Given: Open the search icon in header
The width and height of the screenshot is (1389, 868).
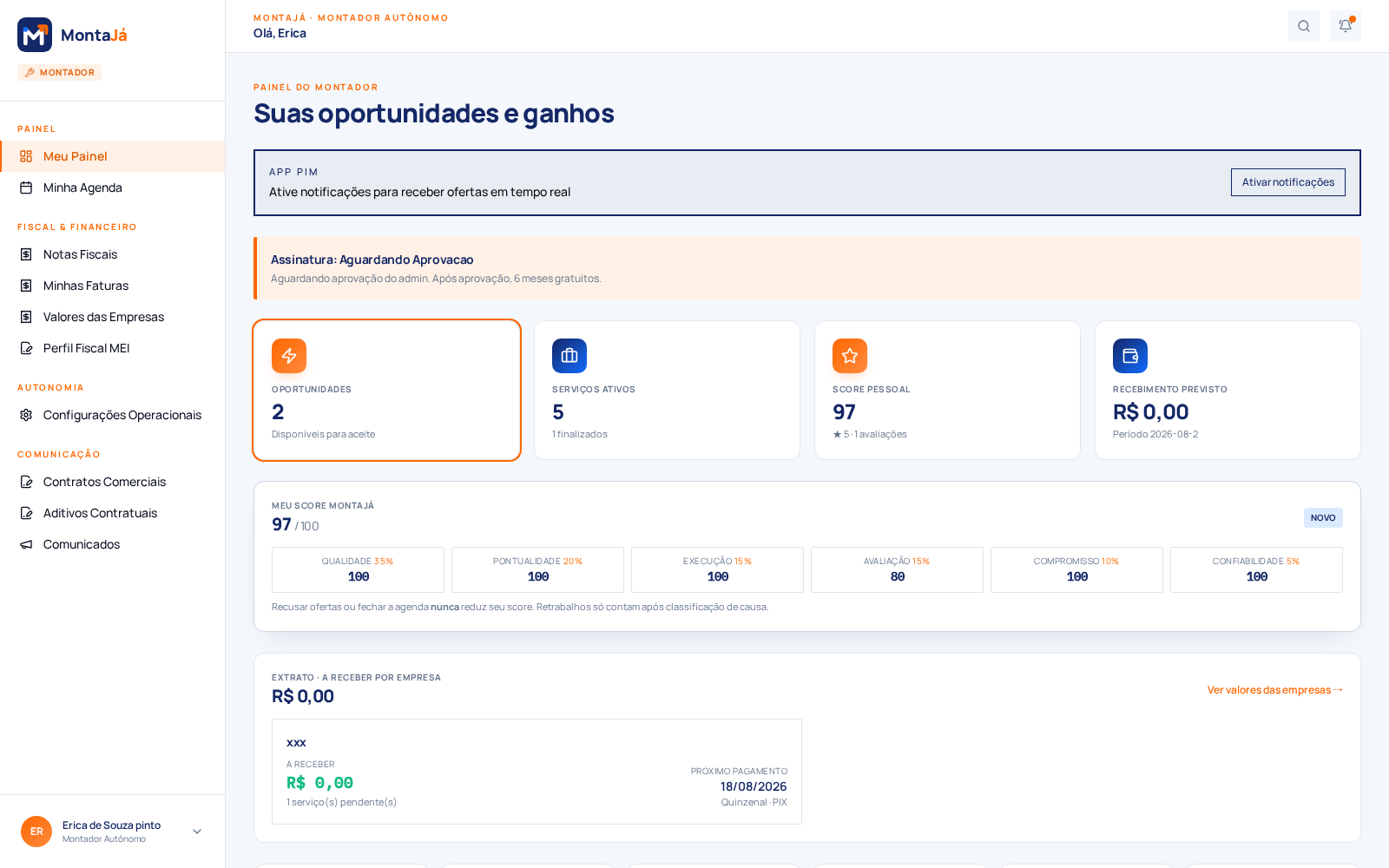Looking at the screenshot, I should coord(1304,26).
